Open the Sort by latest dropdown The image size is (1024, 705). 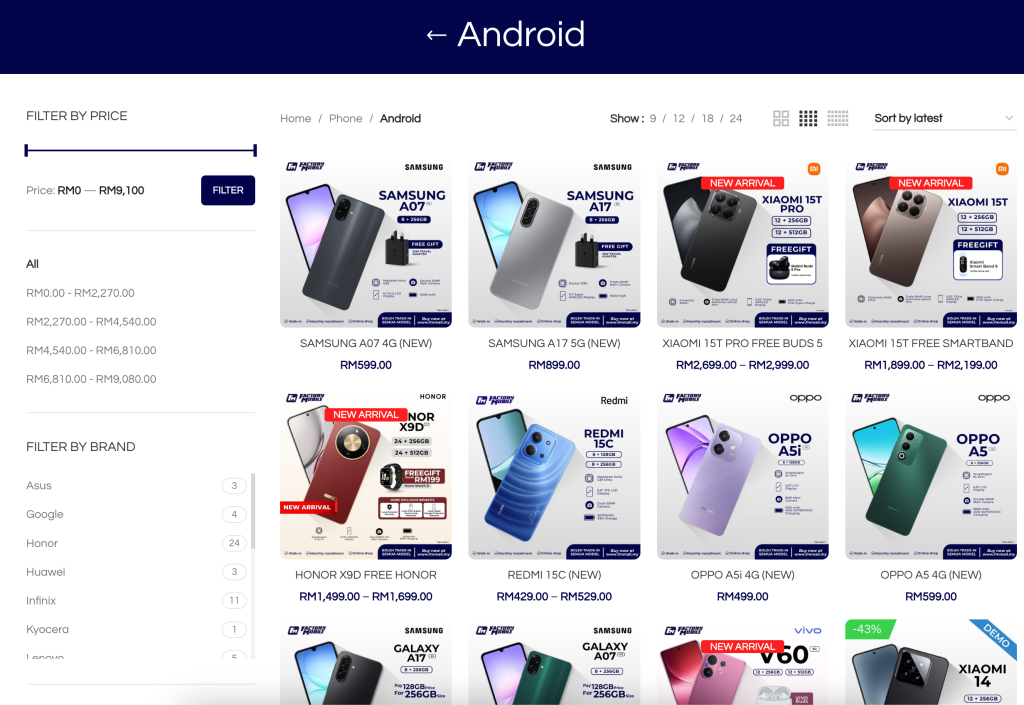(944, 118)
